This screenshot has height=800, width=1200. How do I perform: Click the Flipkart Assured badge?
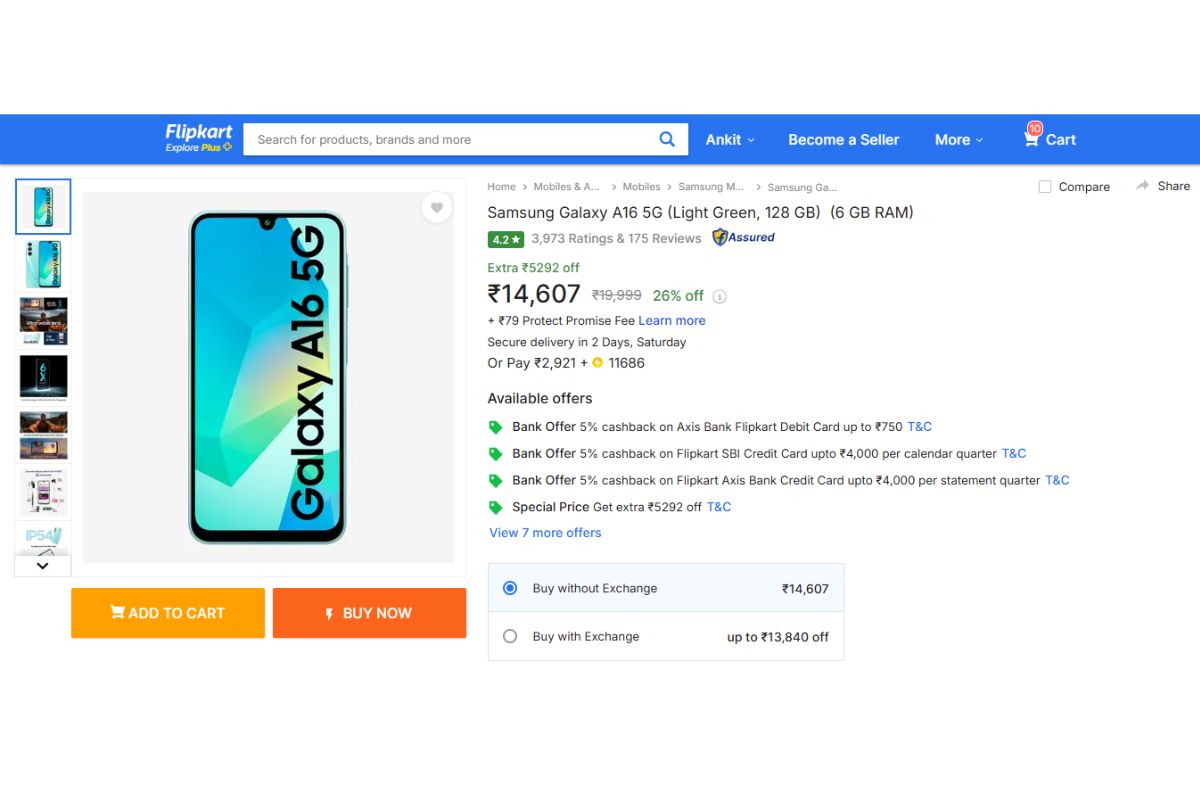(x=743, y=237)
